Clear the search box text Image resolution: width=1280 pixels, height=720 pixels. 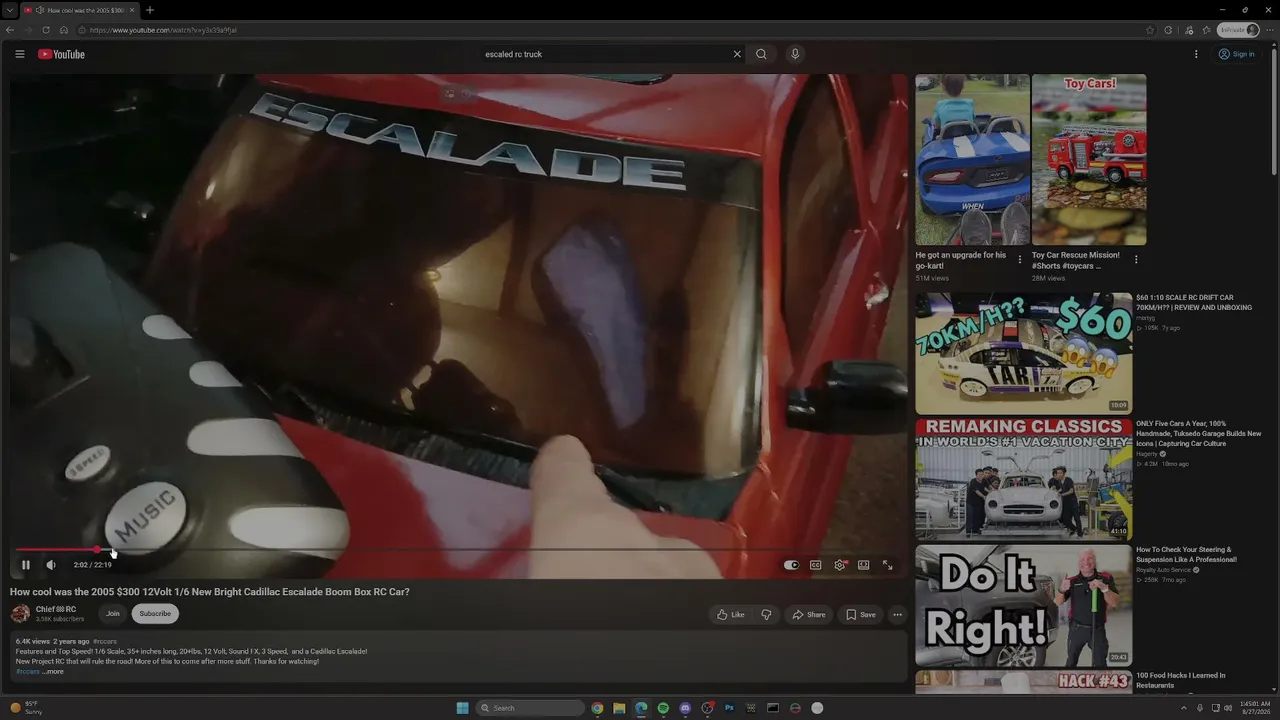pos(737,54)
